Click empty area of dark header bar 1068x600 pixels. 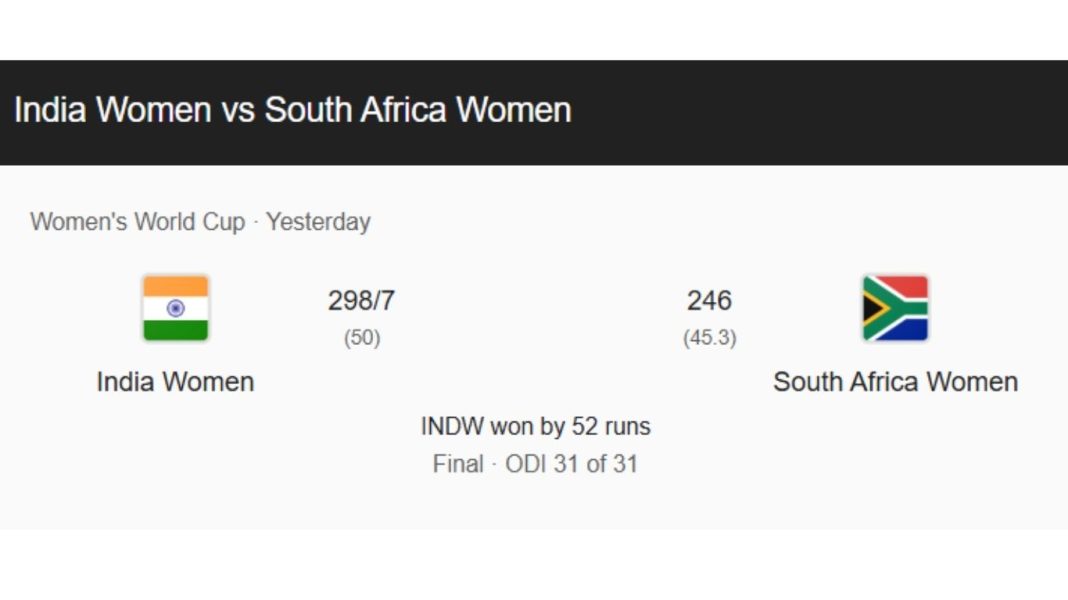click(820, 112)
